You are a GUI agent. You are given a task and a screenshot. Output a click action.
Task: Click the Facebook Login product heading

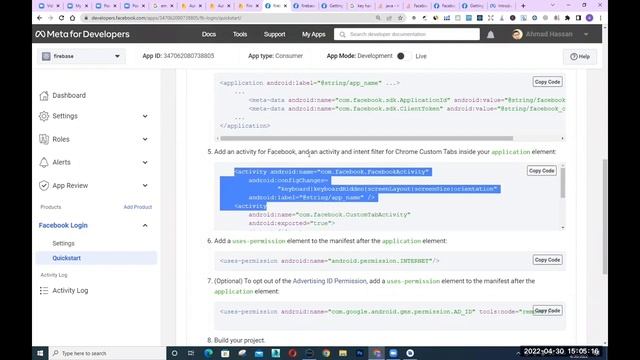click(x=63, y=225)
